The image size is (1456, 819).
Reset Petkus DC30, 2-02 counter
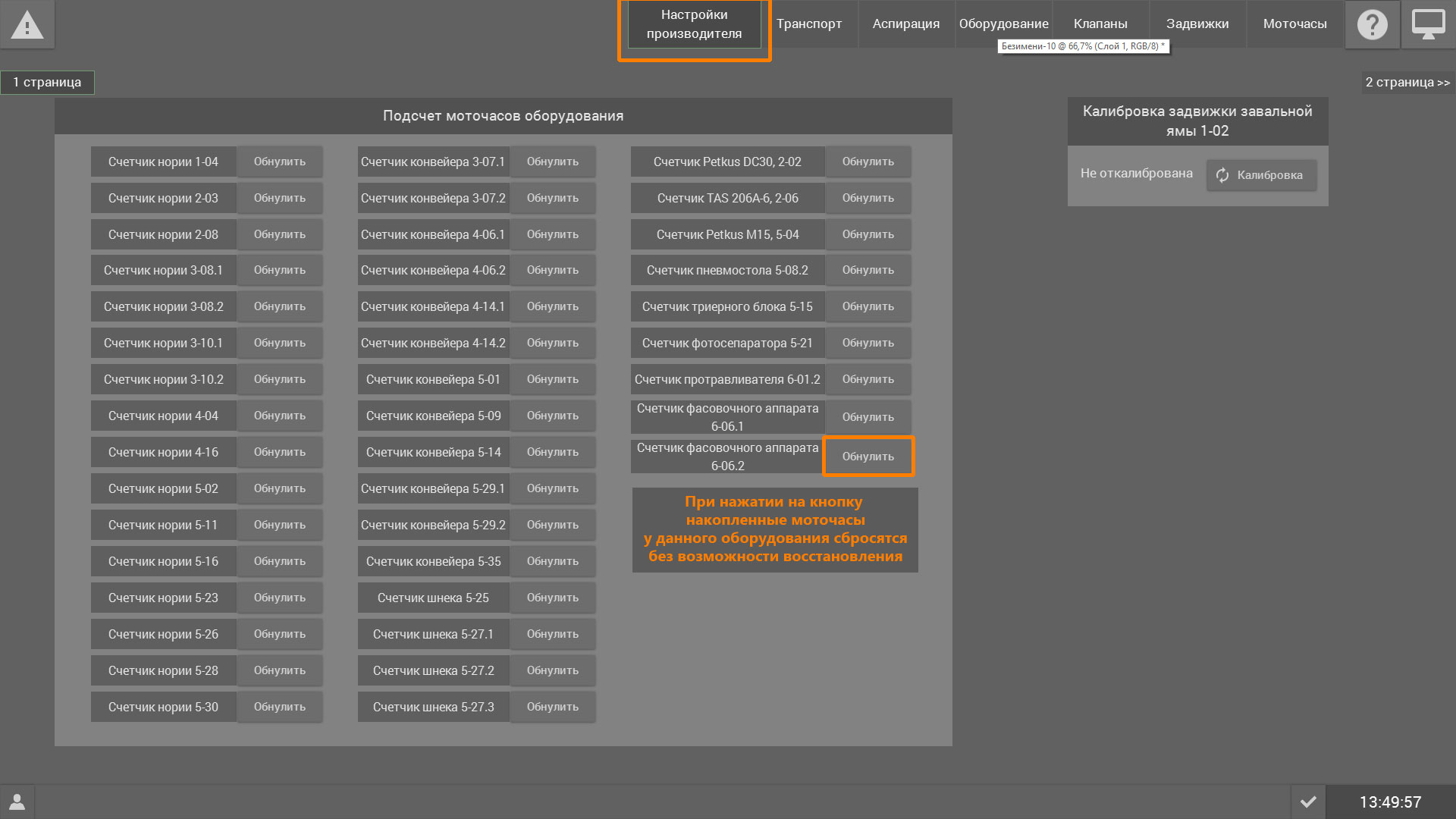point(868,162)
